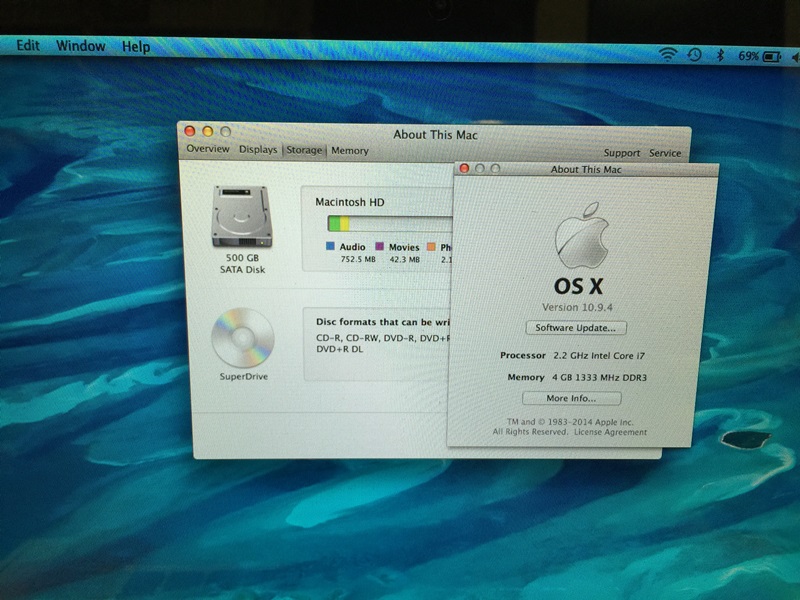
Task: Click the Software Update button
Action: pos(576,328)
